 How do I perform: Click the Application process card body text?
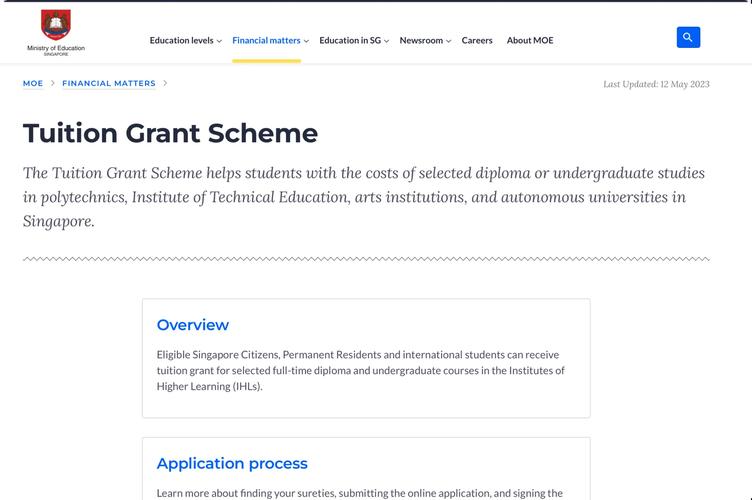pos(360,493)
